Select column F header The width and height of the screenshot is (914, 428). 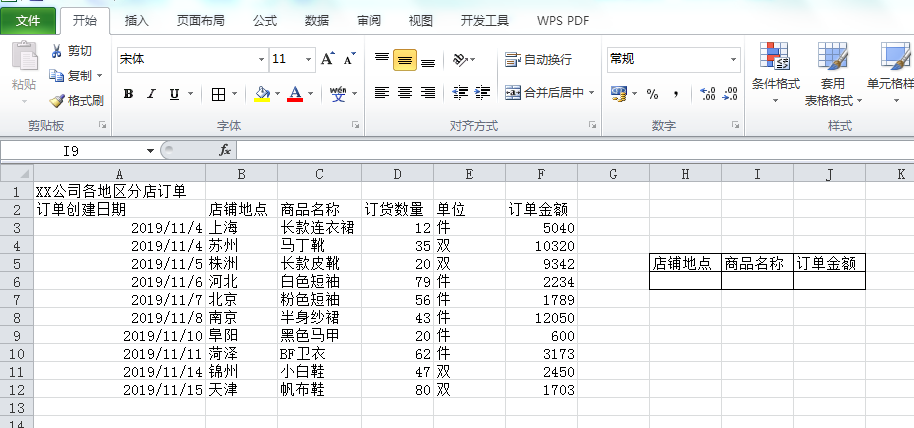542,173
